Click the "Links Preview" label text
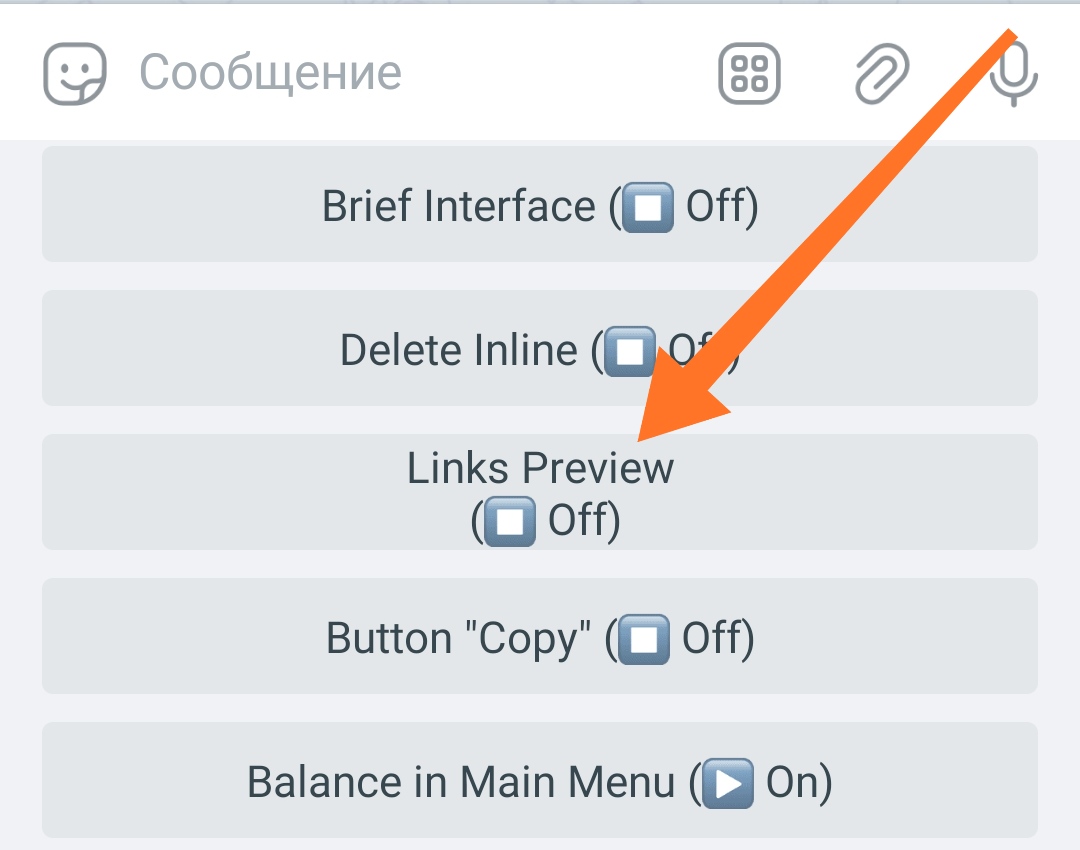The image size is (1080, 850). point(540,468)
